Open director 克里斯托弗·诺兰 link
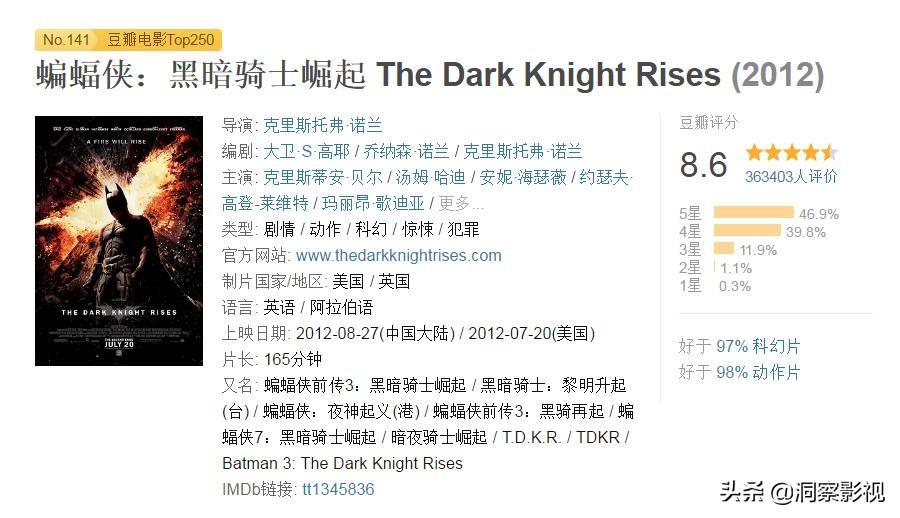The image size is (900, 518). (323, 125)
